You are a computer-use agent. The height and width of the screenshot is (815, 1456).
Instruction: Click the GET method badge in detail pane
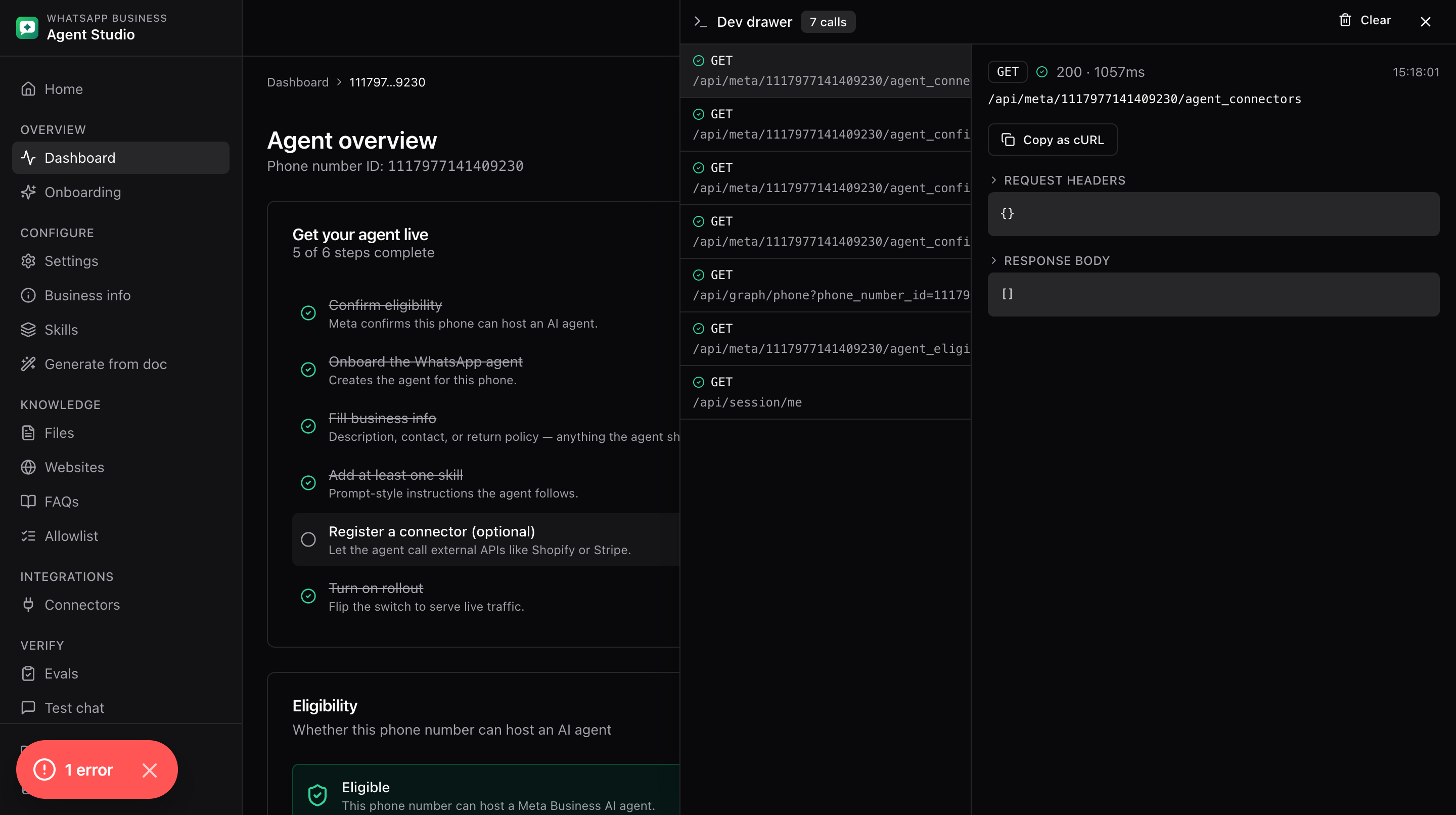pyautogui.click(x=1007, y=72)
